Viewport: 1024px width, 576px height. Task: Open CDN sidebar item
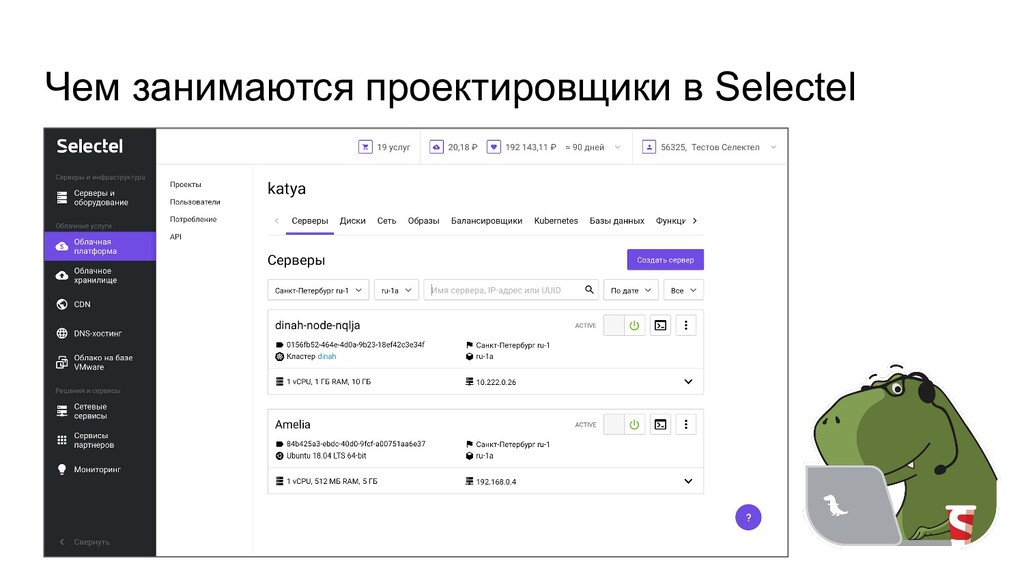click(x=100, y=304)
